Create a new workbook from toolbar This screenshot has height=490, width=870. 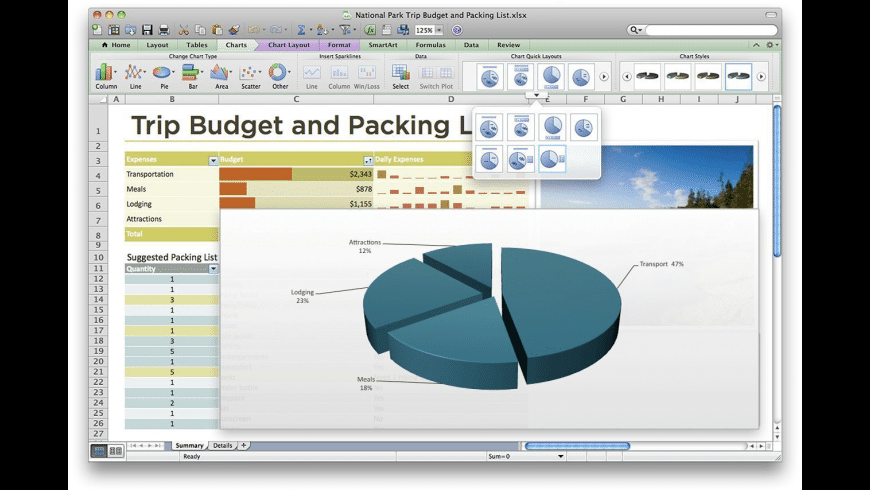tap(97, 30)
